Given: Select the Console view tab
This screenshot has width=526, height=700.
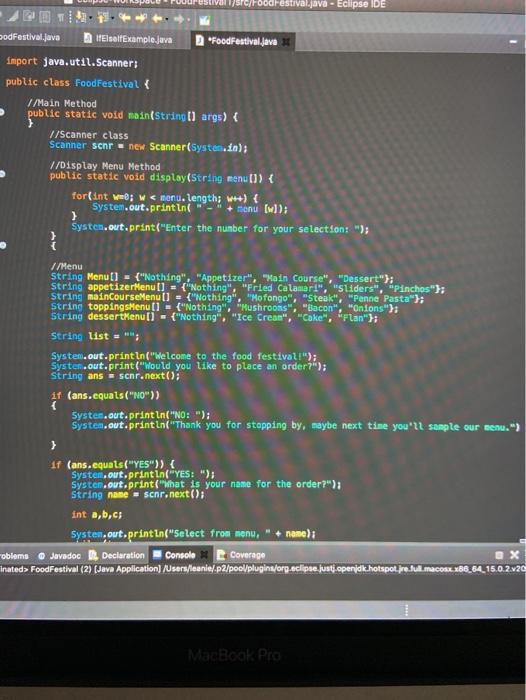Looking at the screenshot, I should (x=180, y=555).
